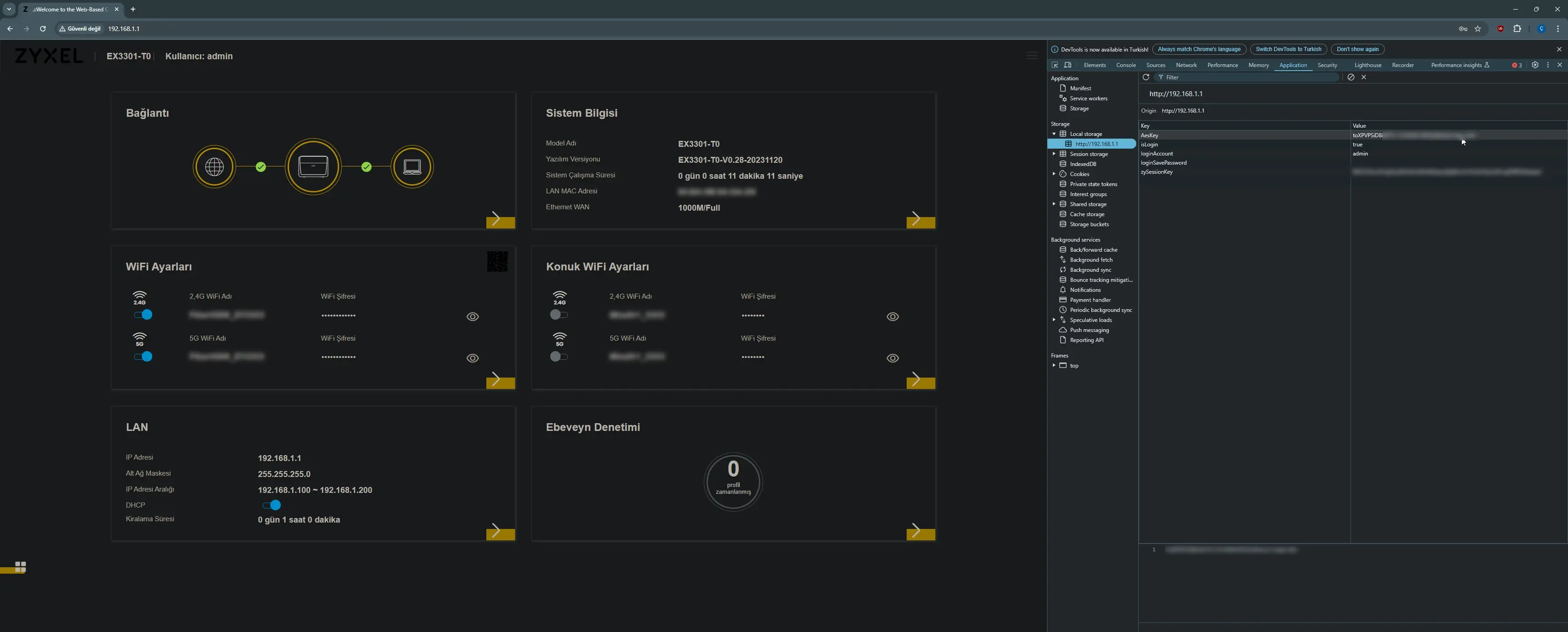Activate the DevTools inspect element picker

[x=1055, y=65]
